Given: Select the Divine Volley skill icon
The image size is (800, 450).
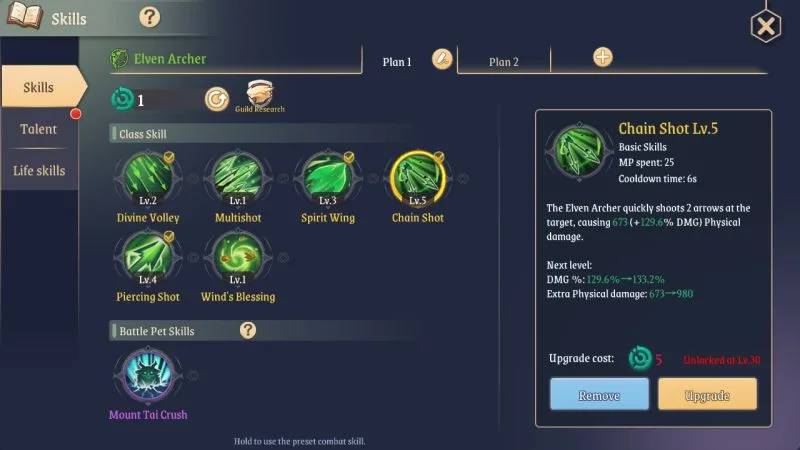Looking at the screenshot, I should pos(148,179).
